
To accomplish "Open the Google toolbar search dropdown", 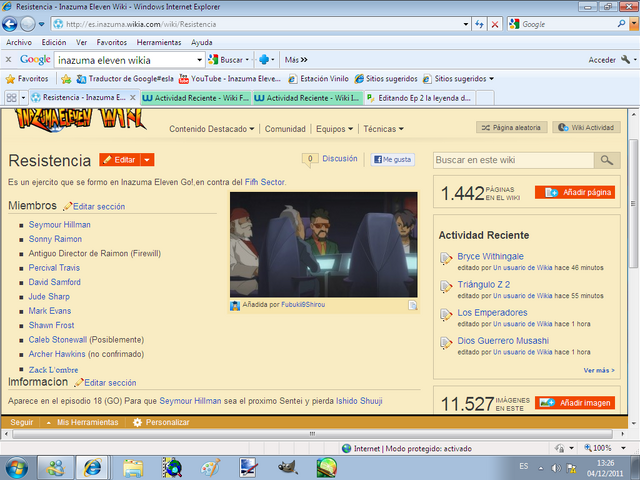I will (x=199, y=60).
